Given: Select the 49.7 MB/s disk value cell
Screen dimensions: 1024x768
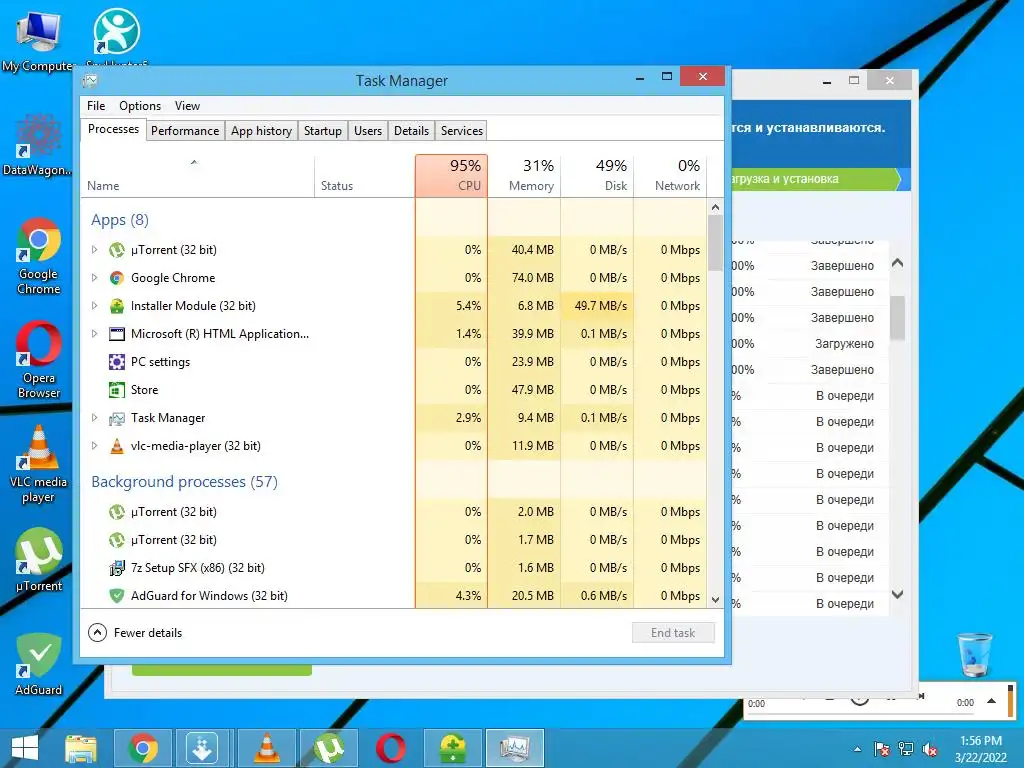Looking at the screenshot, I should 597,306.
